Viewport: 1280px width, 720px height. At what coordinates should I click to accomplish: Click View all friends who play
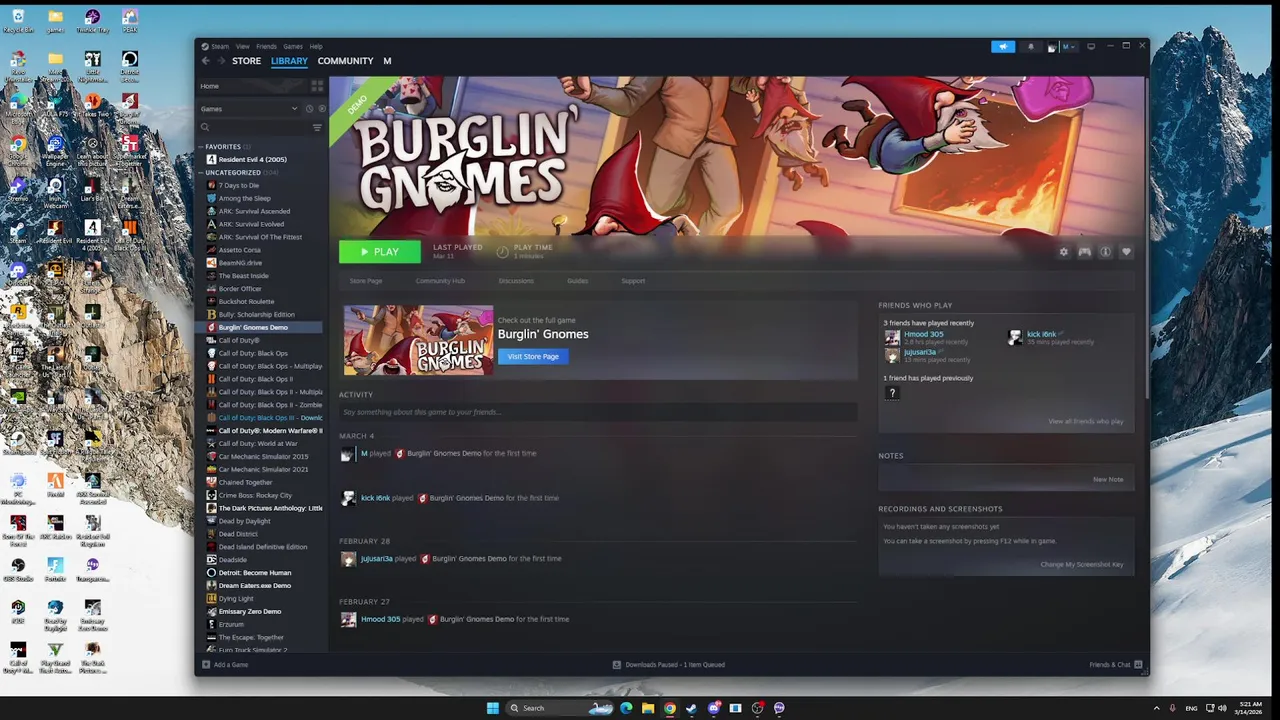[1085, 421]
